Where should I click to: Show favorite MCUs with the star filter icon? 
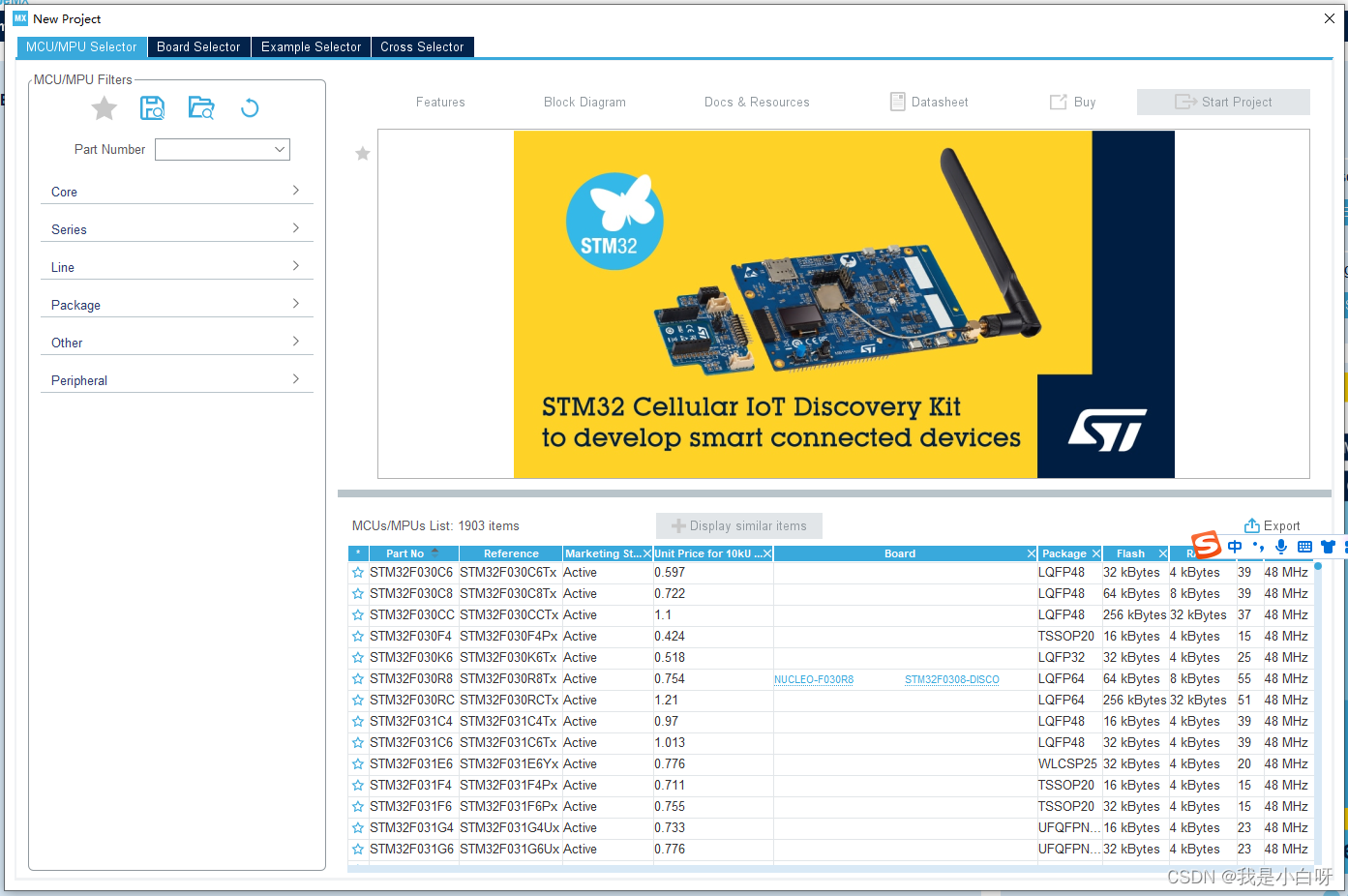tap(105, 108)
